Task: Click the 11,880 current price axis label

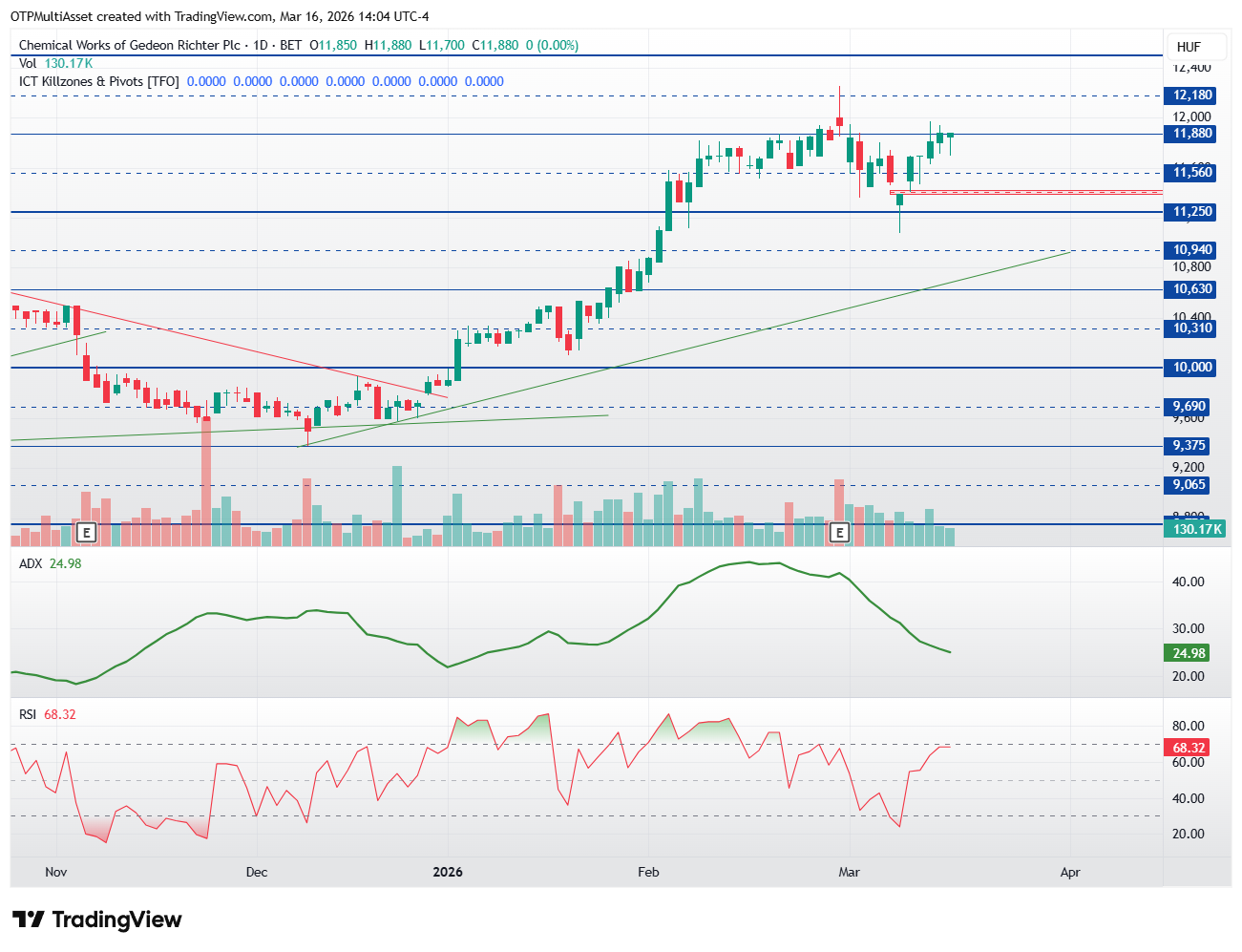Action: click(x=1192, y=134)
